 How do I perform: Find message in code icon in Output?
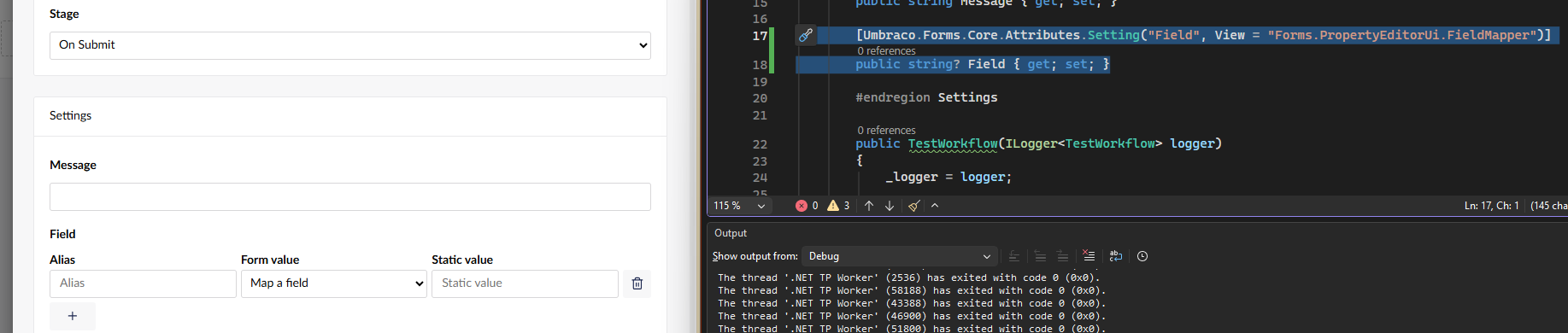[x=1013, y=256]
